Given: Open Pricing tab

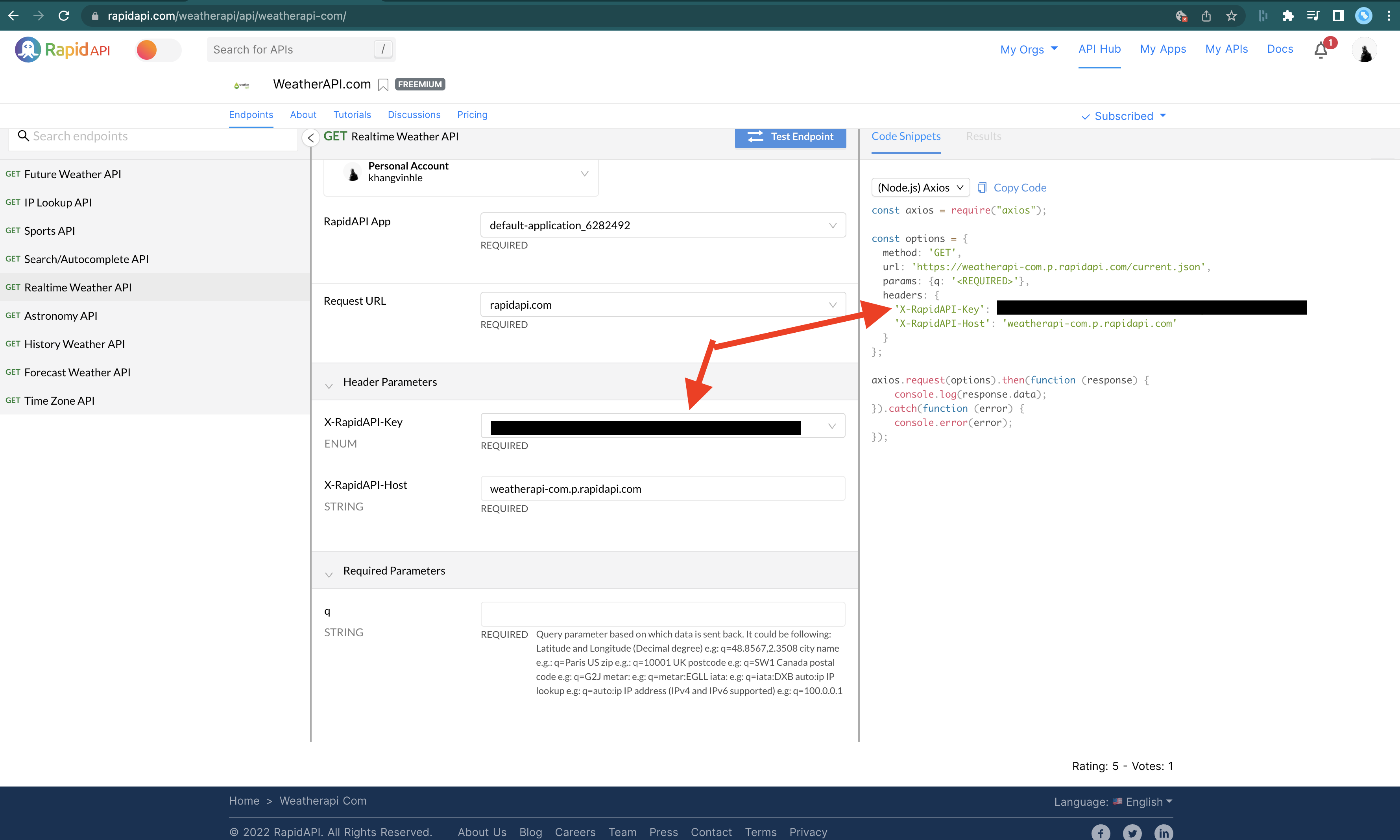Looking at the screenshot, I should [472, 115].
